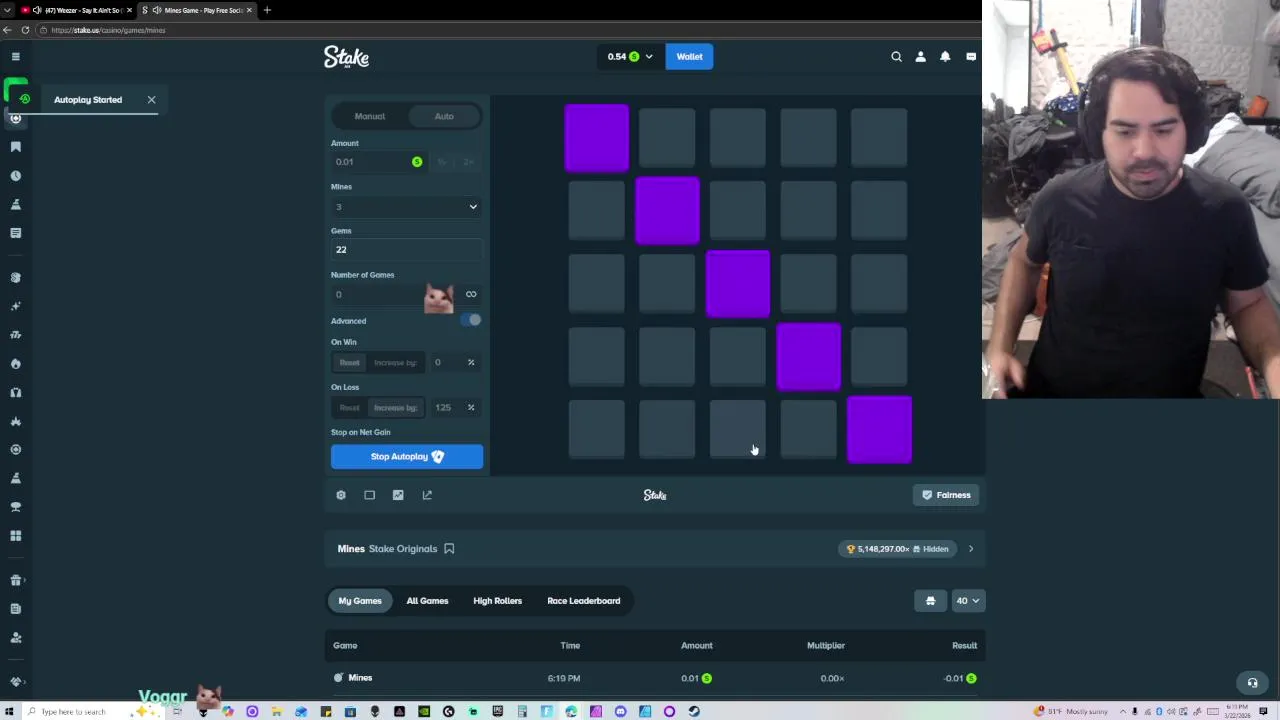
Task: Open the gift box icon in the sidebar
Action: click(x=15, y=580)
